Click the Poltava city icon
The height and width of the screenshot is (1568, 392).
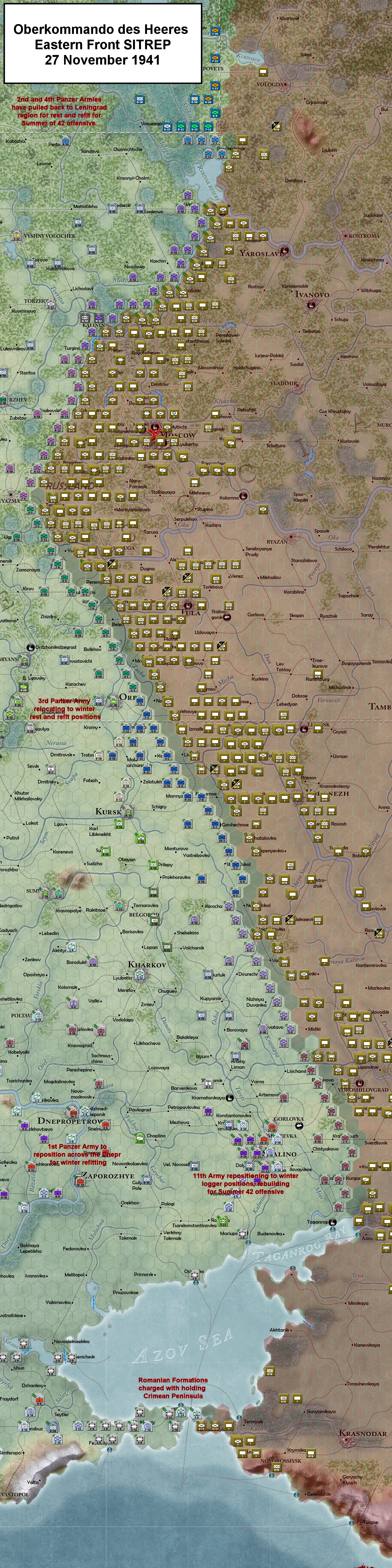[38, 1016]
